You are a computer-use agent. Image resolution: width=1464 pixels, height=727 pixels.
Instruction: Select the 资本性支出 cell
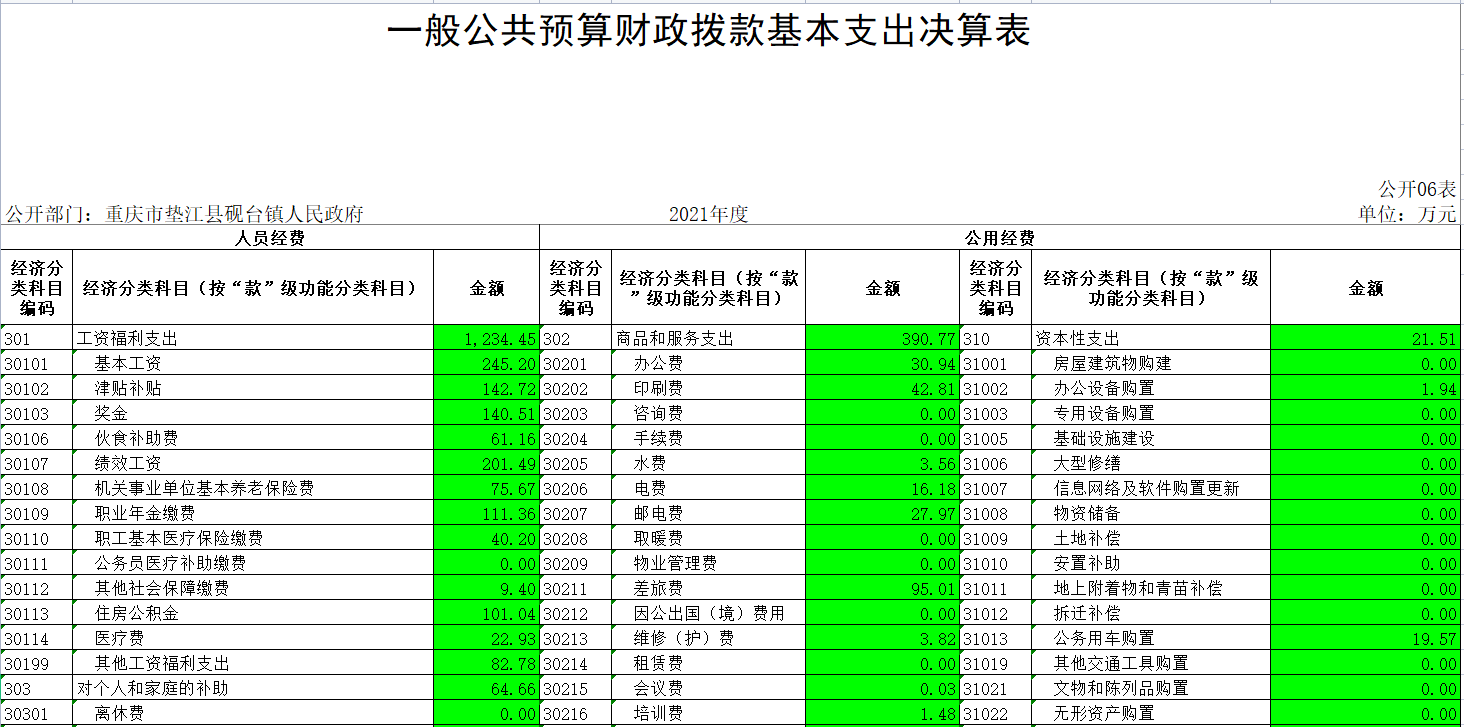pos(1151,338)
